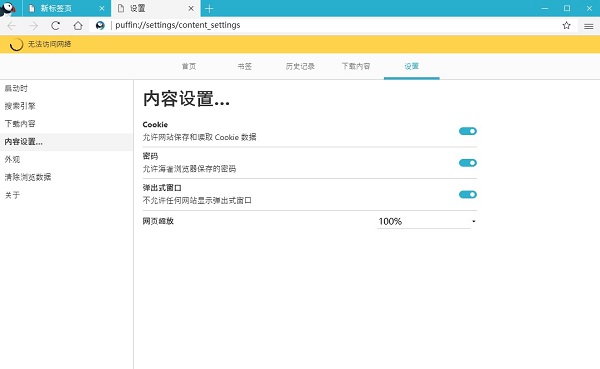The image size is (600, 369).
Task: Close the 新标签页 tab
Action: (x=102, y=8)
